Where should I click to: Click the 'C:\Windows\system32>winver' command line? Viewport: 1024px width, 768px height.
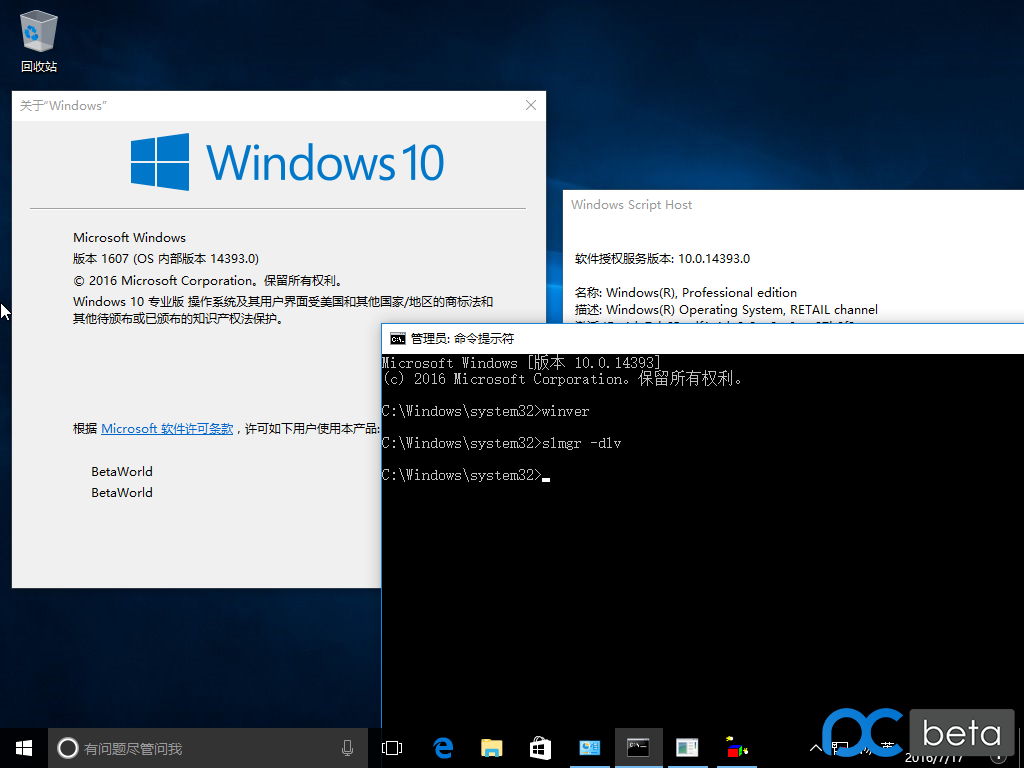click(x=486, y=411)
